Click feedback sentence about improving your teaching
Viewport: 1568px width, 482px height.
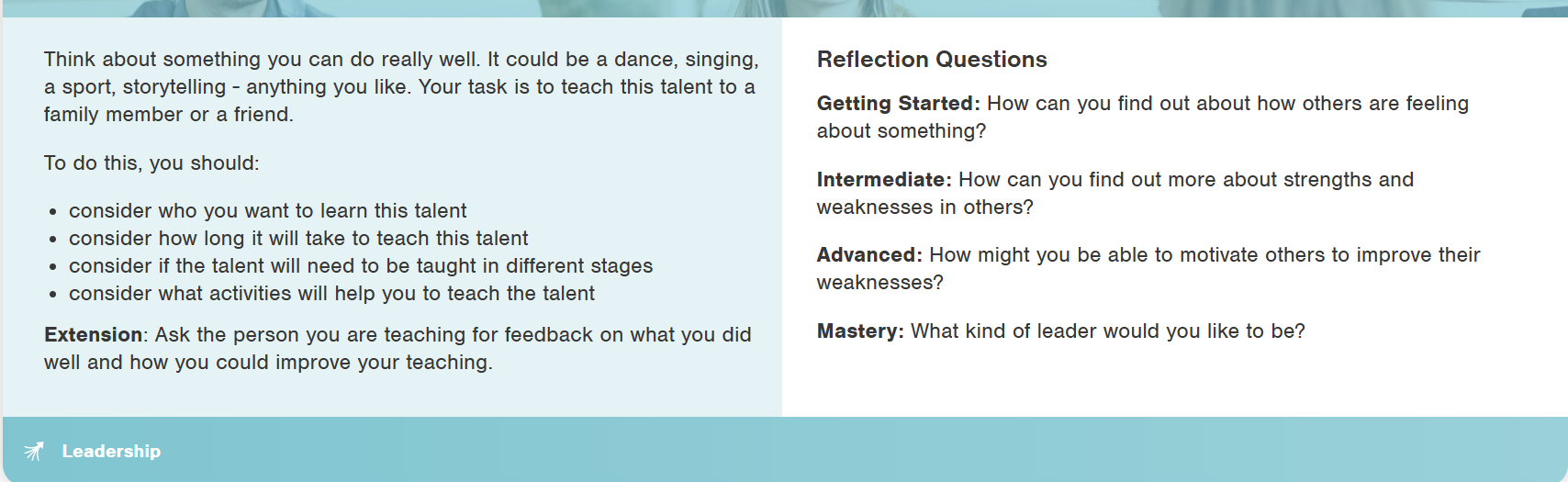point(398,349)
